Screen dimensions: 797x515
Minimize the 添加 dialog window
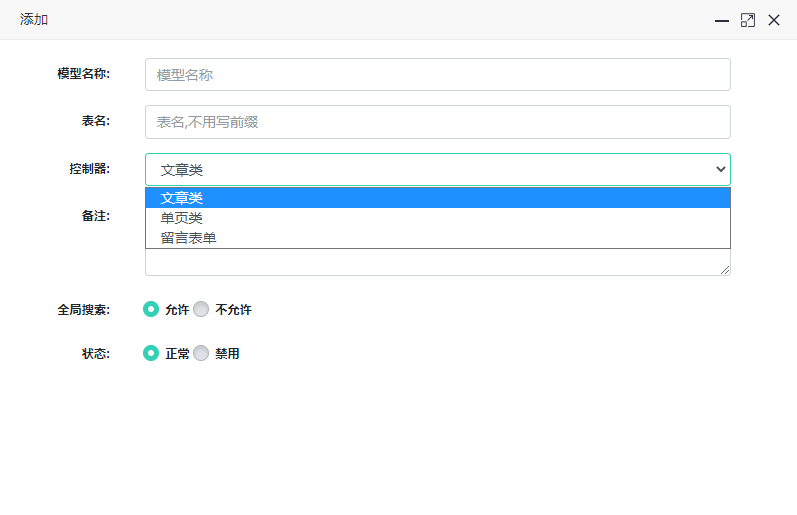[x=721, y=20]
